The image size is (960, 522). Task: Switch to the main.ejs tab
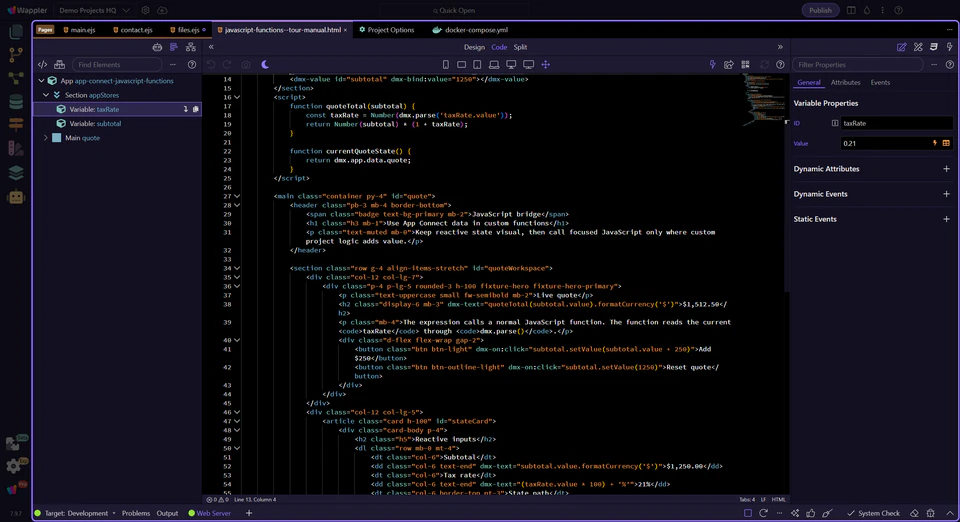point(80,29)
